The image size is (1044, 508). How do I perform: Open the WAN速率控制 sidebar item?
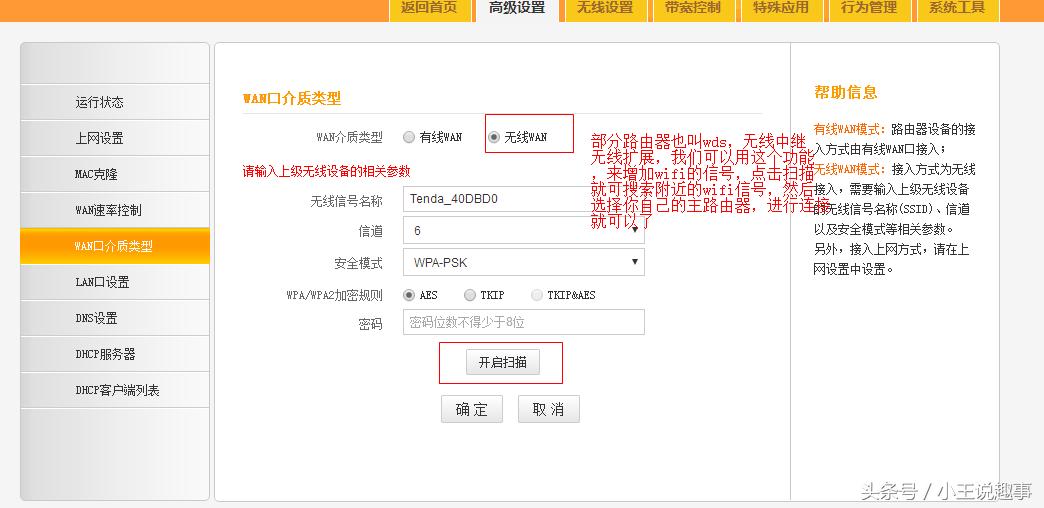pos(115,210)
